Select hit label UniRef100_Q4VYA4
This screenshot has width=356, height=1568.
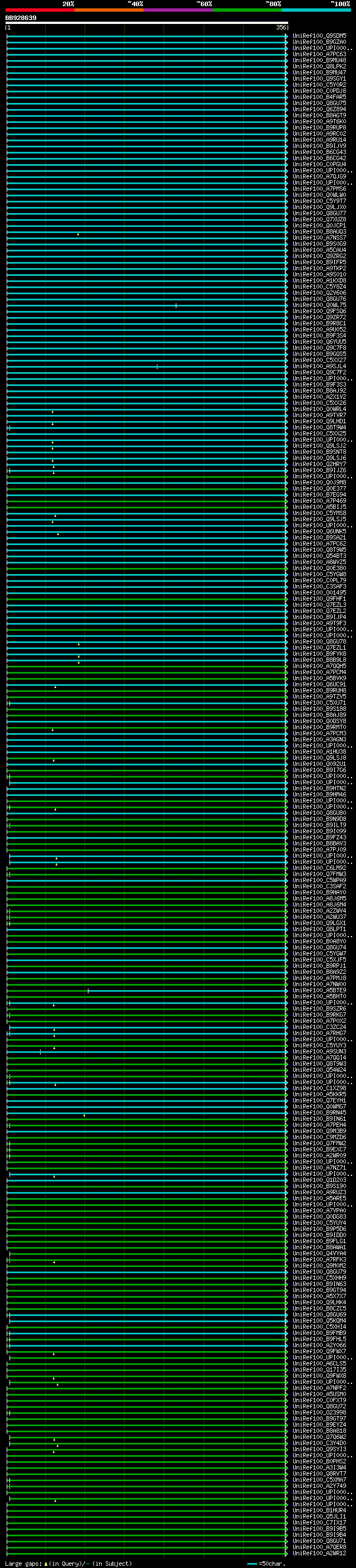point(319,1253)
